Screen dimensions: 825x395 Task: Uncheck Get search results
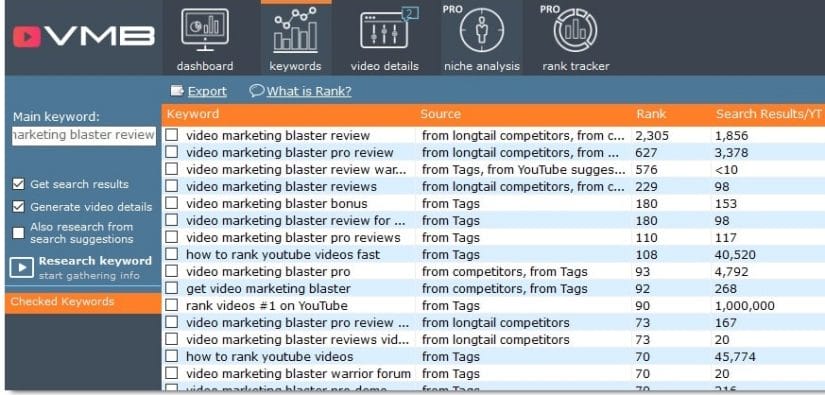(18, 184)
